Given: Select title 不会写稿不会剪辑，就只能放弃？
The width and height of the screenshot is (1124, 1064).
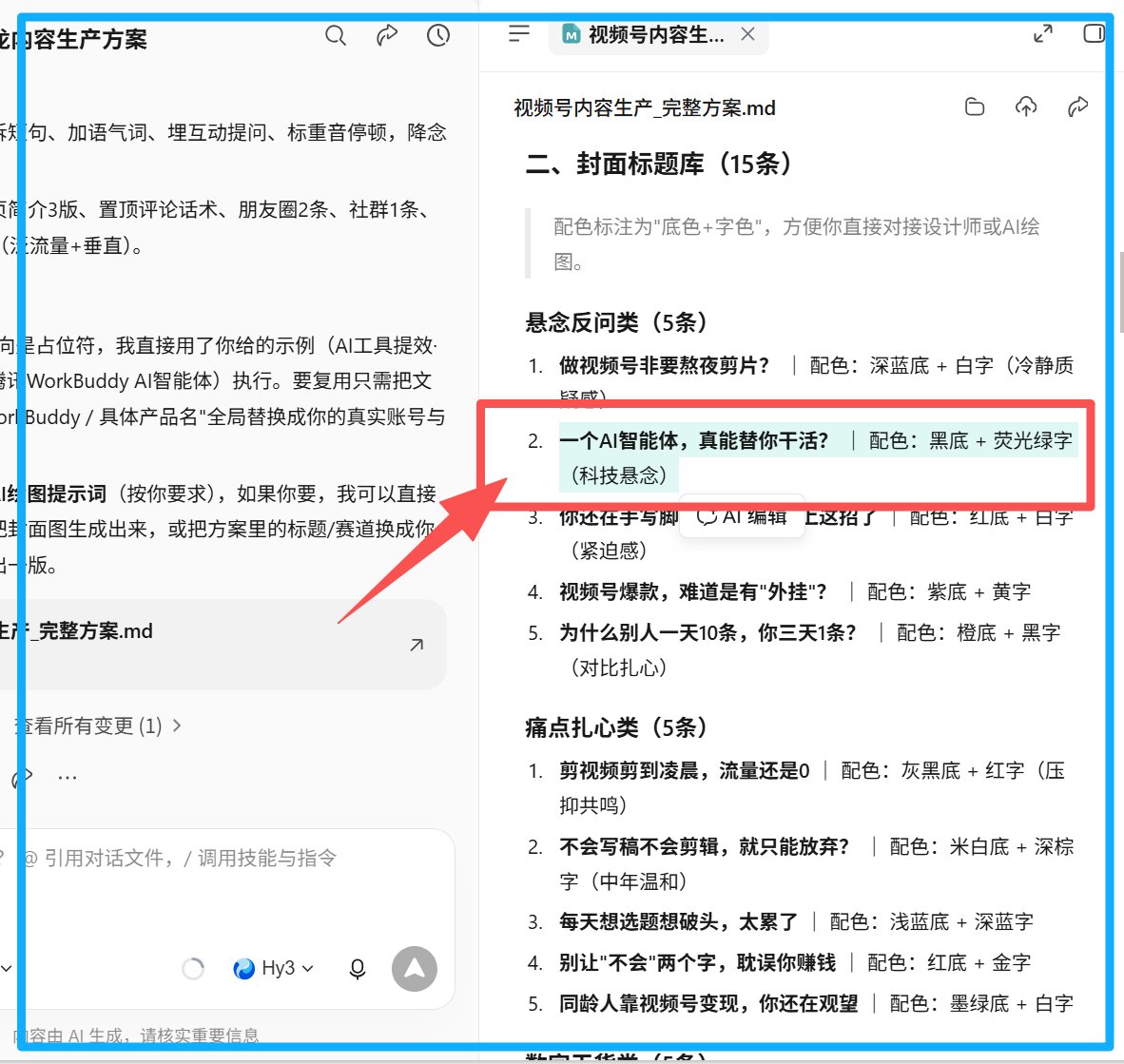Looking at the screenshot, I should click(x=704, y=847).
